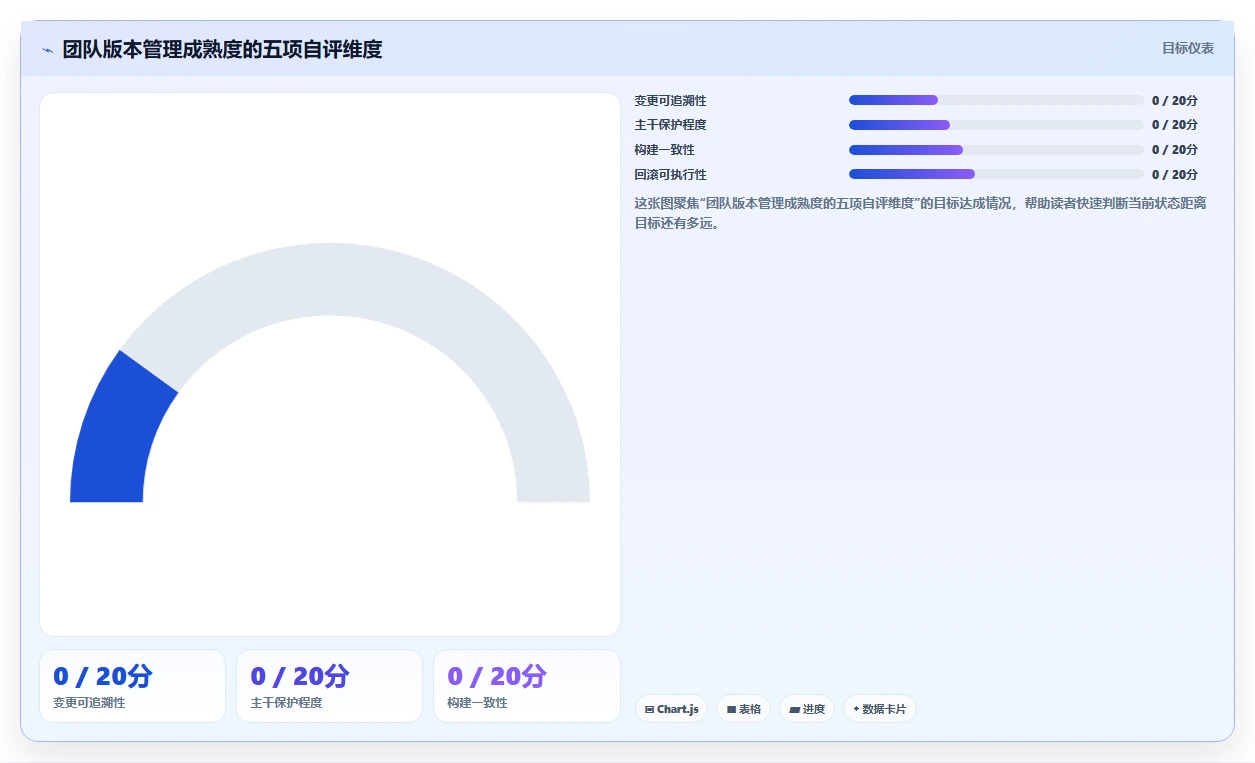
Task: Click the description paragraph starting 这张图聚焦
Action: 921,213
